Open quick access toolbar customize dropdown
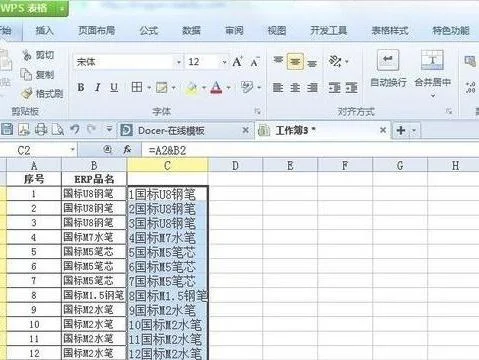This screenshot has height=360, width=479. click(109, 129)
